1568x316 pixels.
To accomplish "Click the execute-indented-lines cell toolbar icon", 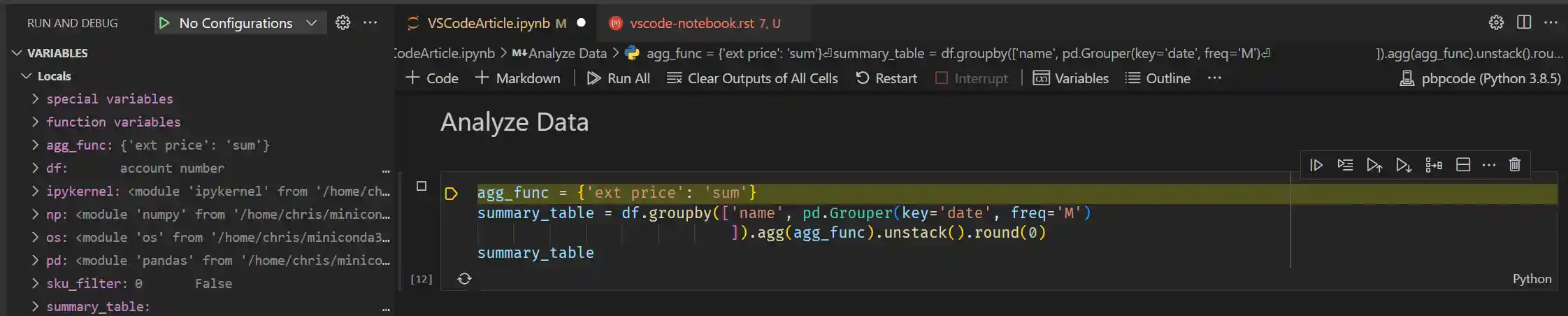I will pos(1345,165).
